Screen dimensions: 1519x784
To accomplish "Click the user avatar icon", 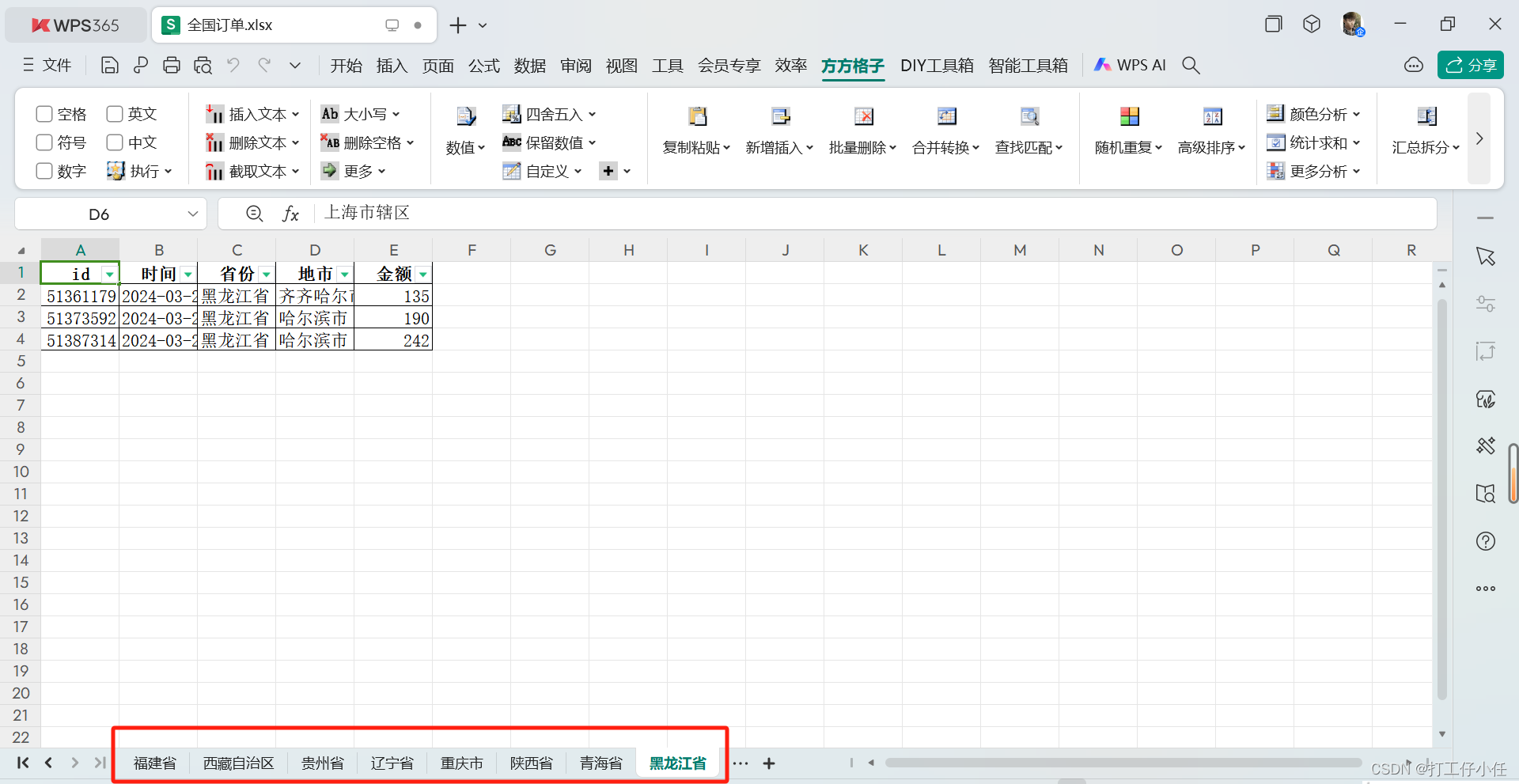I will (1353, 24).
